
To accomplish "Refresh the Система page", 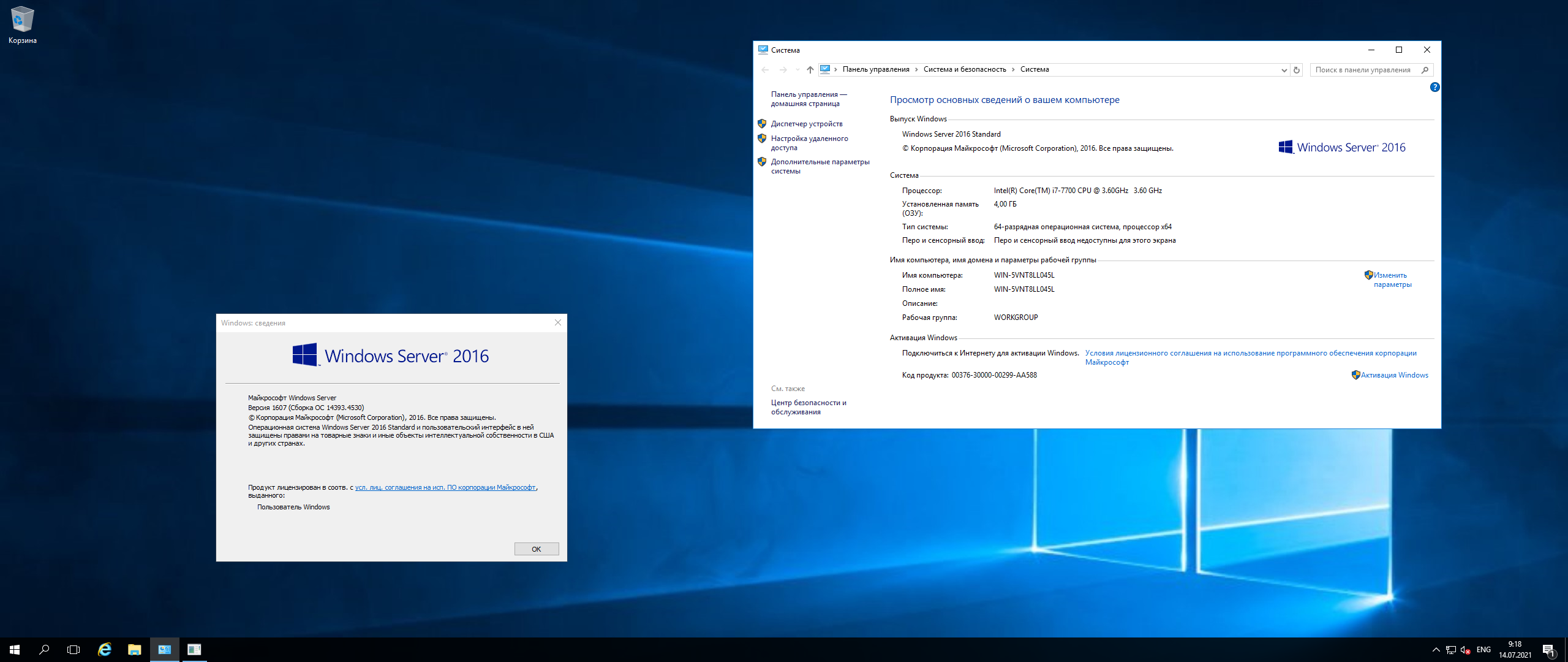I will [1297, 70].
